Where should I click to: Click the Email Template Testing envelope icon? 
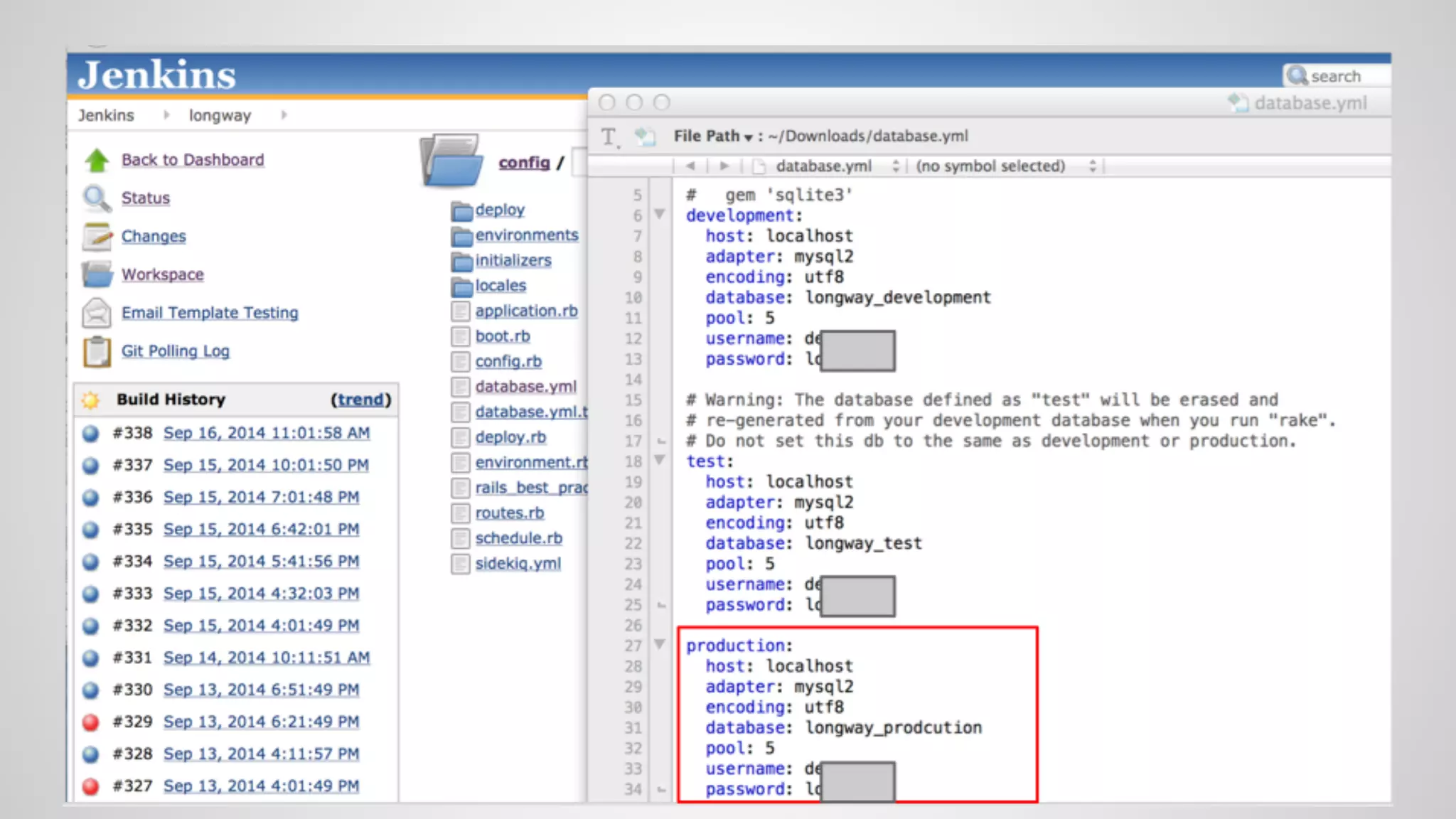[x=97, y=313]
